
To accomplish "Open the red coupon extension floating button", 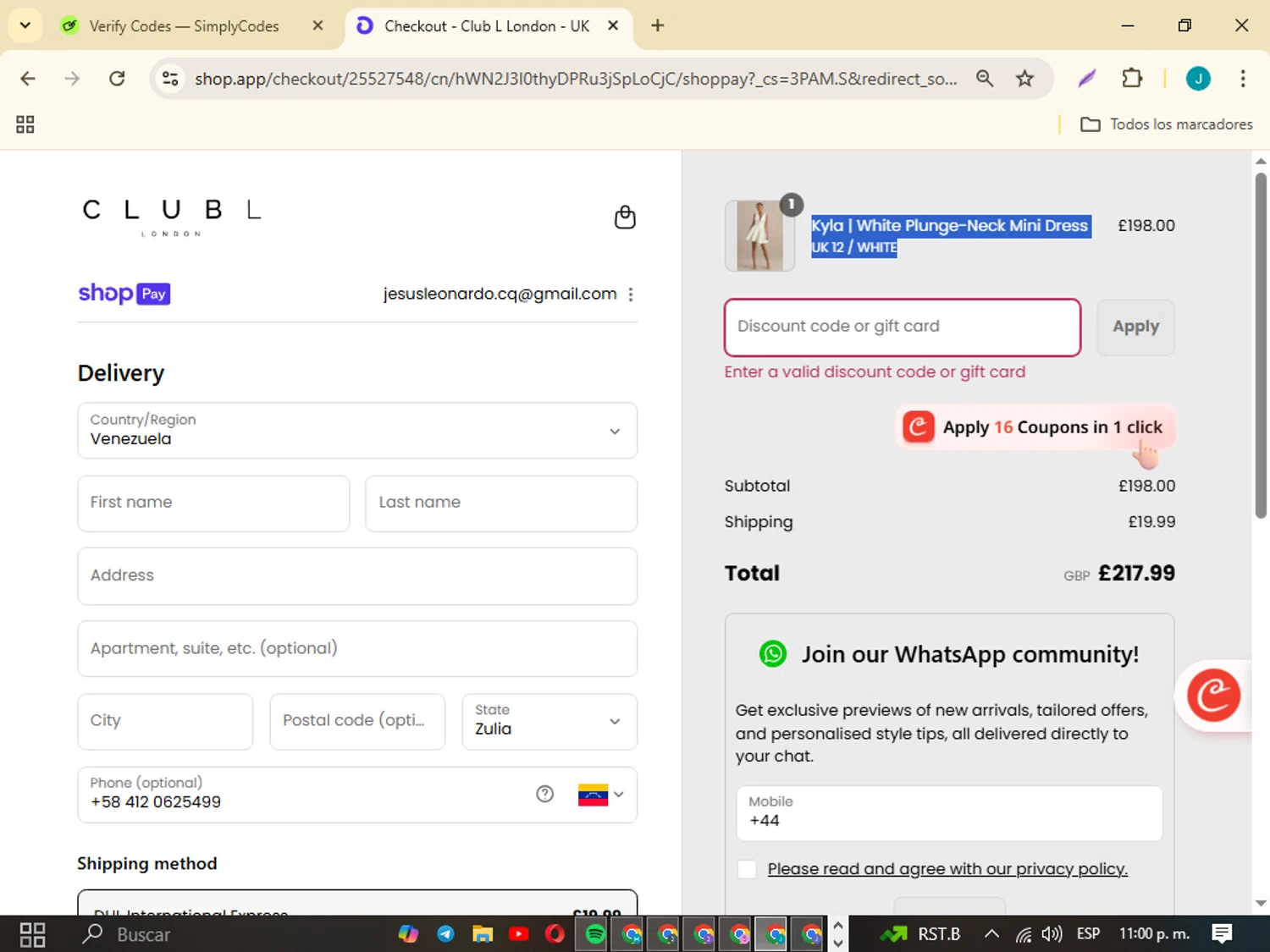I will click(x=1213, y=696).
